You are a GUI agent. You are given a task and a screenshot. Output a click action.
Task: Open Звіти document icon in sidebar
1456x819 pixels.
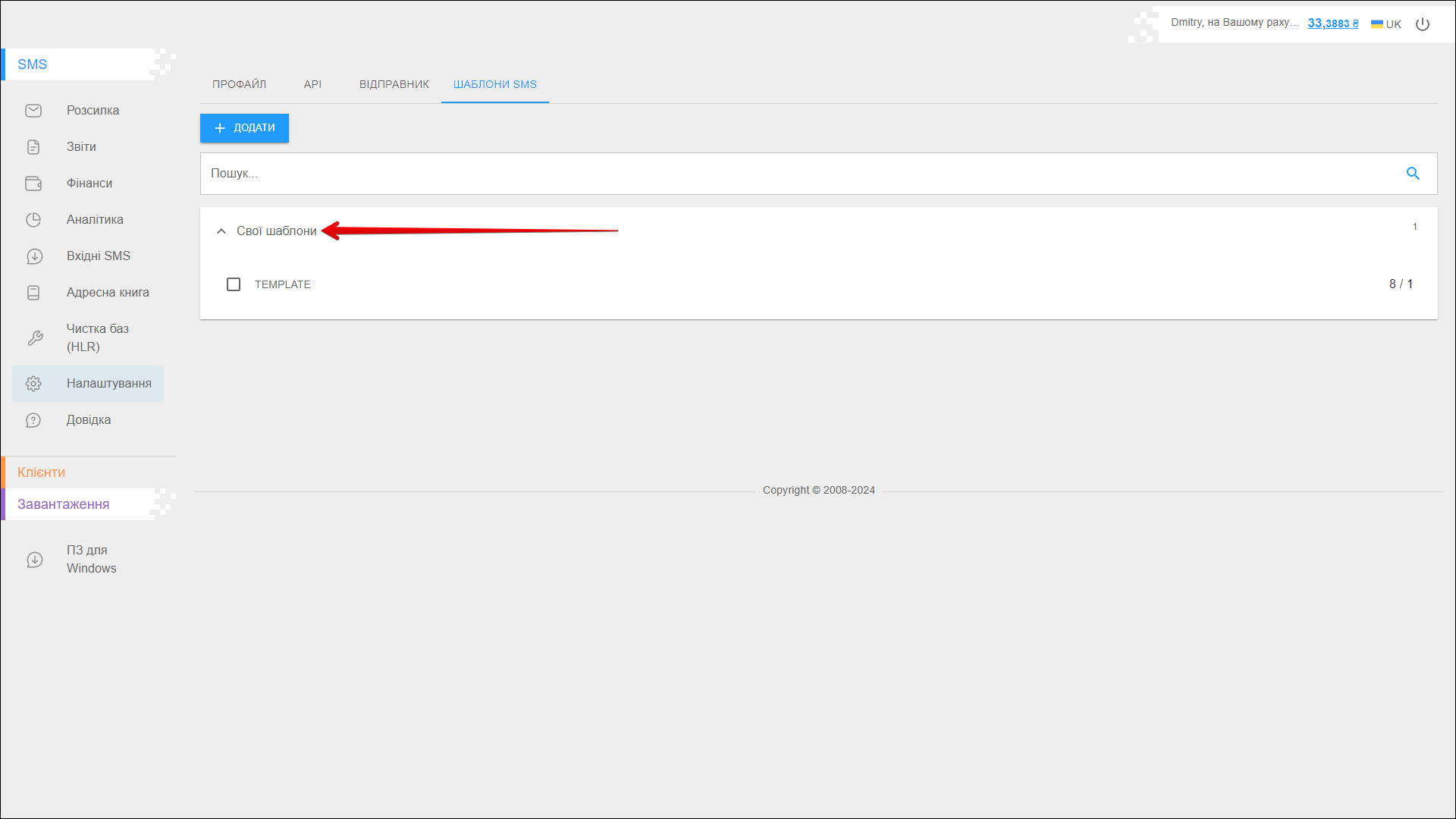(x=33, y=147)
